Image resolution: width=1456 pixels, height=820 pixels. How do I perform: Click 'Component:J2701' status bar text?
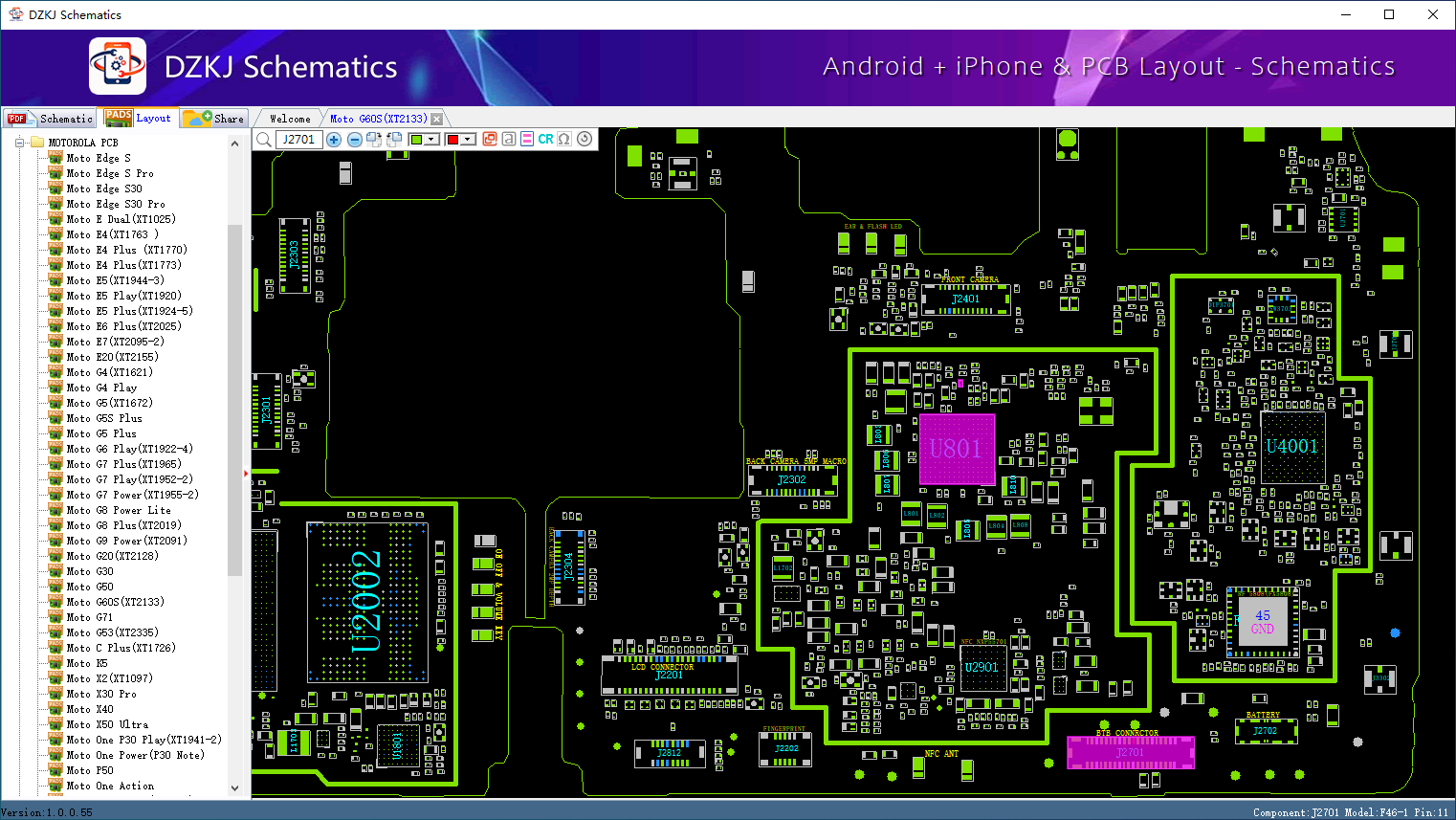coord(1296,812)
